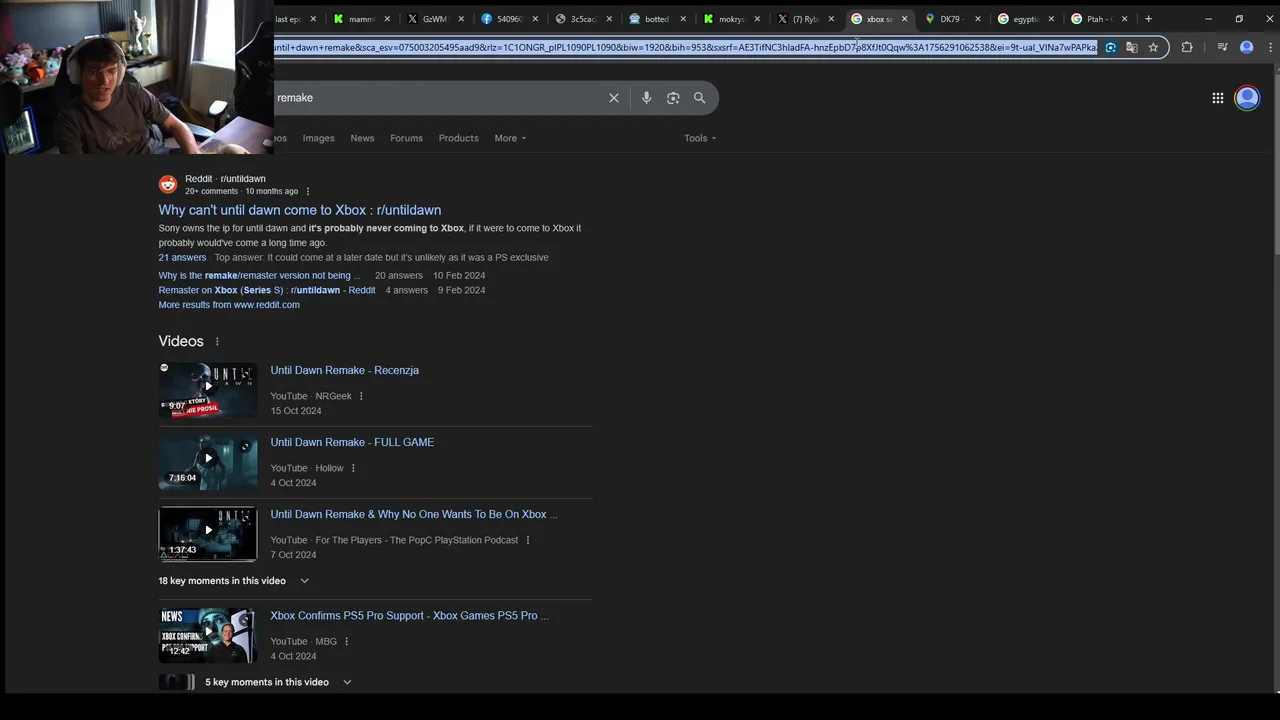Bookmark this page with the star icon
1280x720 pixels.
(x=1153, y=47)
